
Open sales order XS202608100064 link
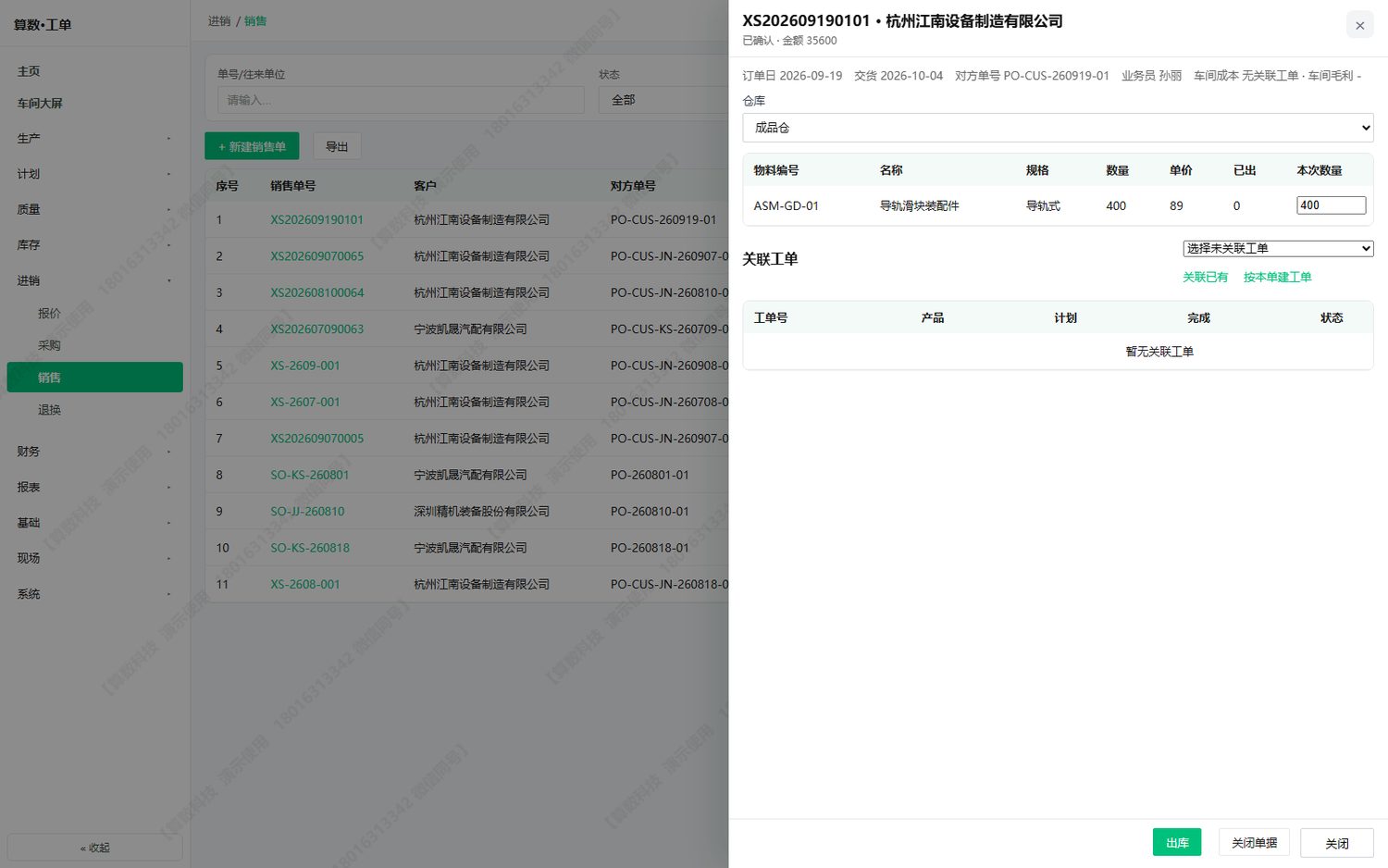click(x=316, y=292)
